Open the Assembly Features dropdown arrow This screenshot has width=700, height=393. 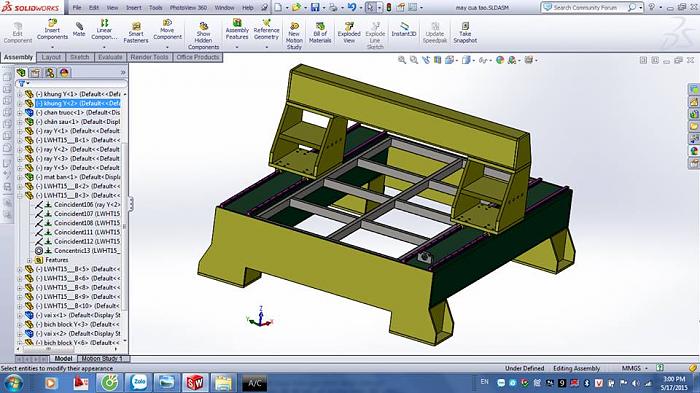(x=237, y=47)
